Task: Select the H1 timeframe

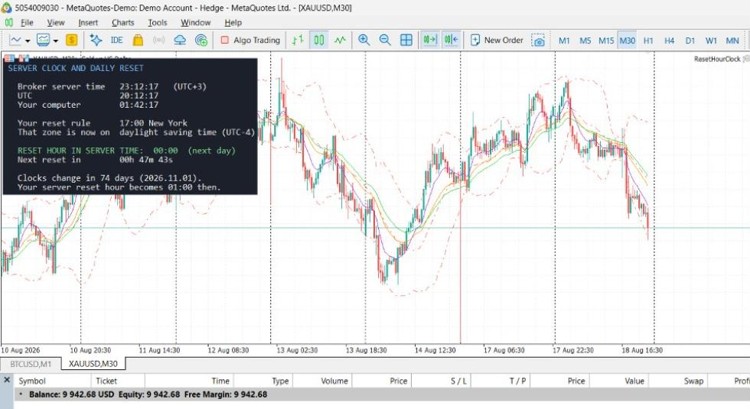Action: (648, 41)
